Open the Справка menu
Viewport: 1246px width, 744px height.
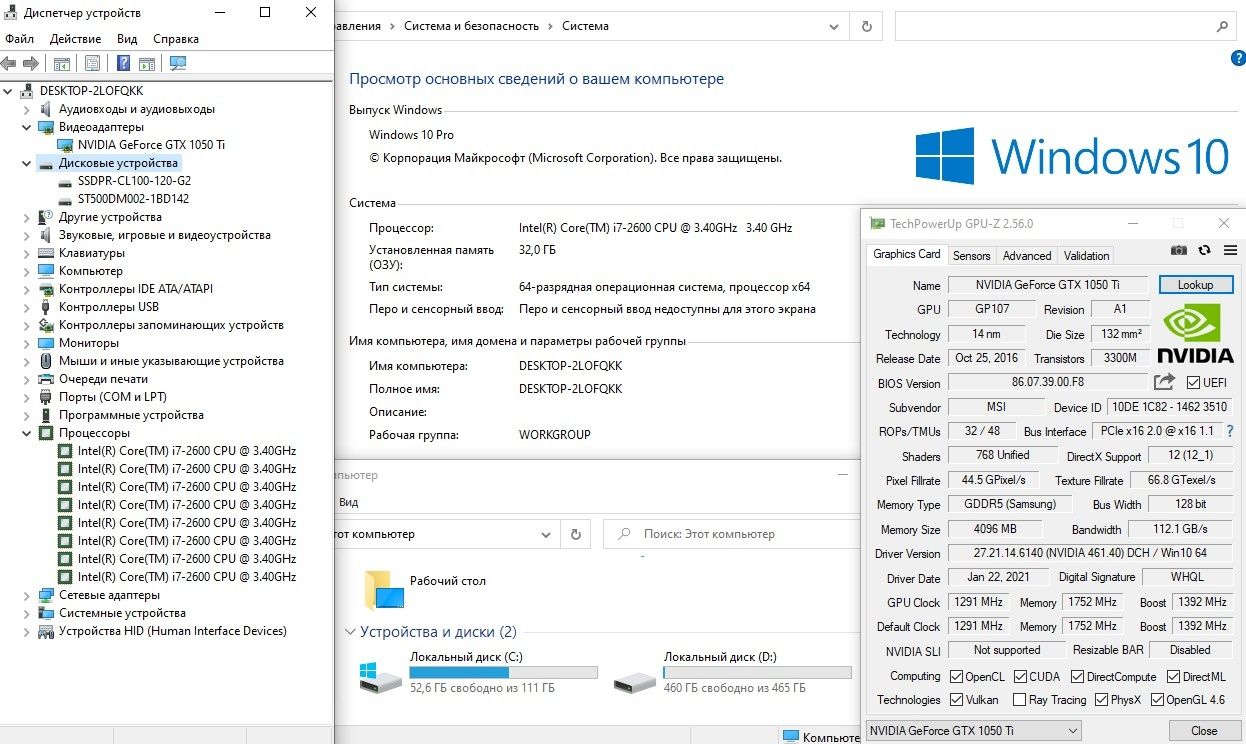click(x=176, y=39)
